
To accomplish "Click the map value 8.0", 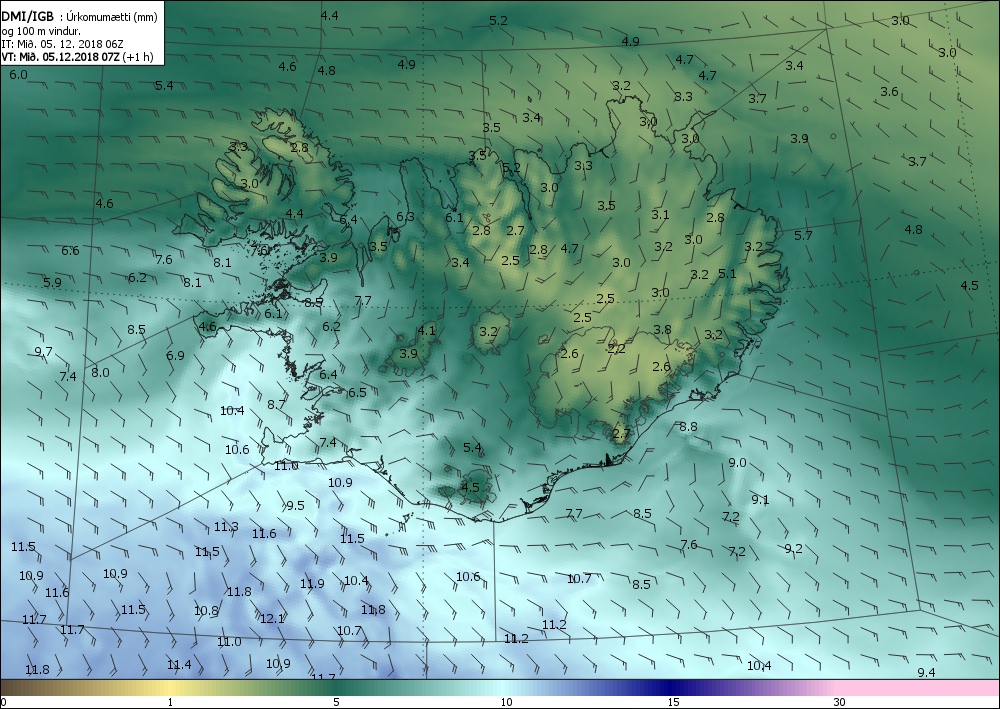I will coord(100,372).
